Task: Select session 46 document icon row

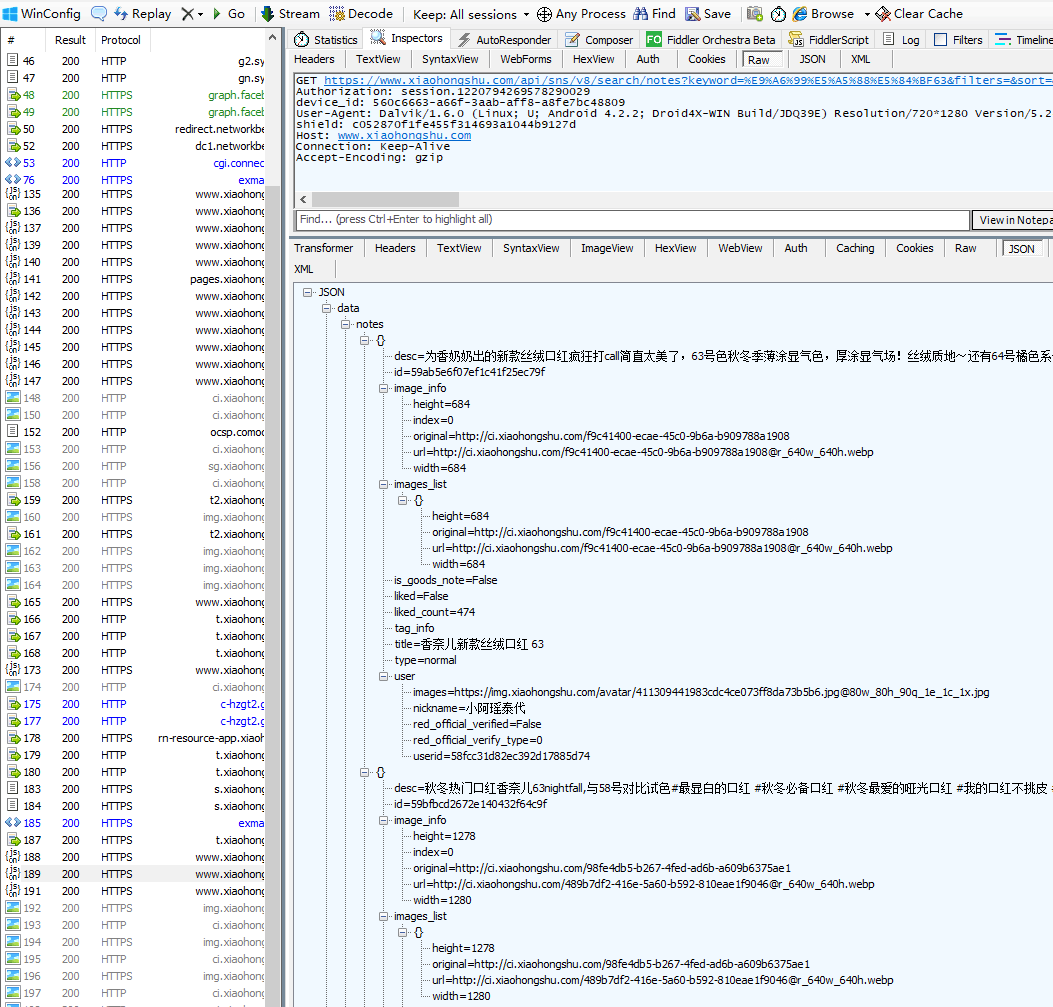Action: coord(134,61)
